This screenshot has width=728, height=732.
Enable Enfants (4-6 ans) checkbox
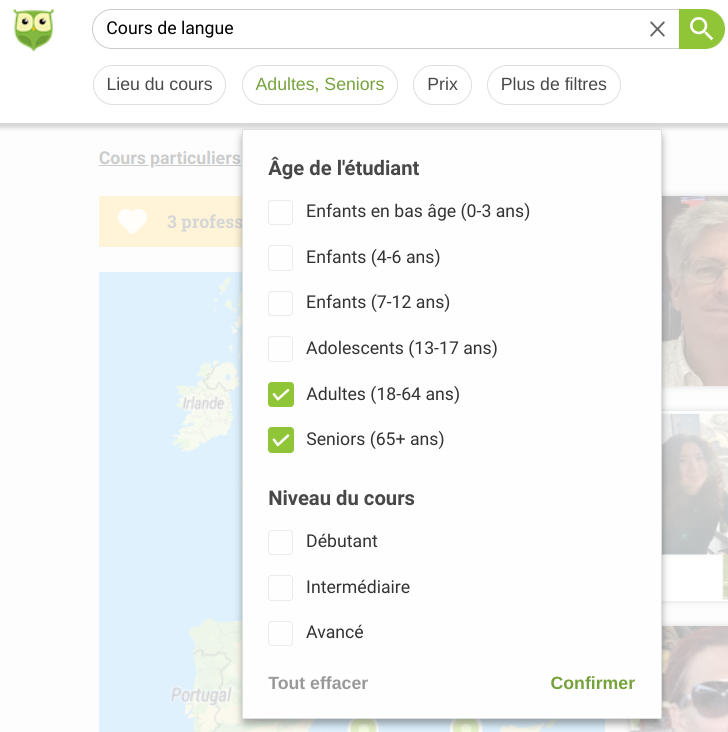281,258
